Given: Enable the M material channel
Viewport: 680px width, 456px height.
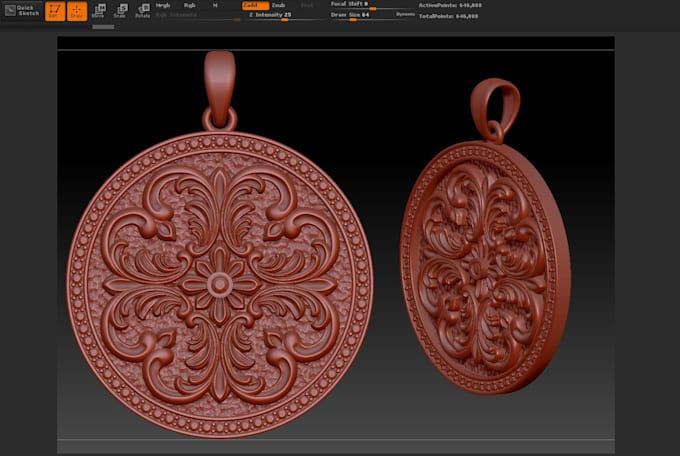Looking at the screenshot, I should pos(215,6).
